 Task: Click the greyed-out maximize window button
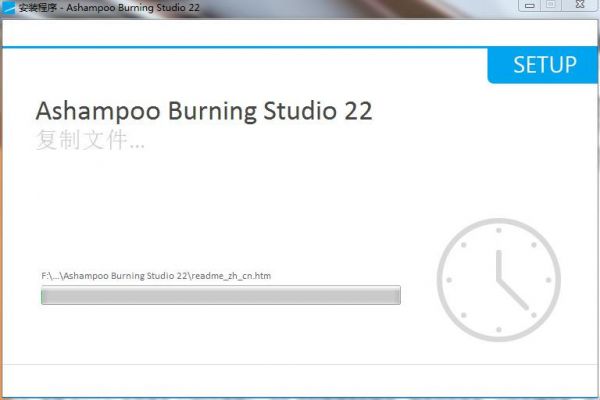click(551, 5)
